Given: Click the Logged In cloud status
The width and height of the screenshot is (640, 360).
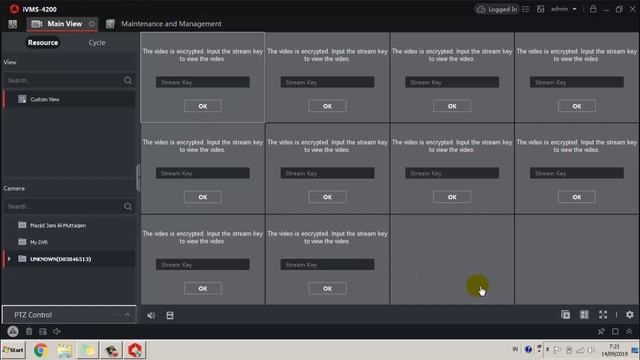Looking at the screenshot, I should point(497,9).
